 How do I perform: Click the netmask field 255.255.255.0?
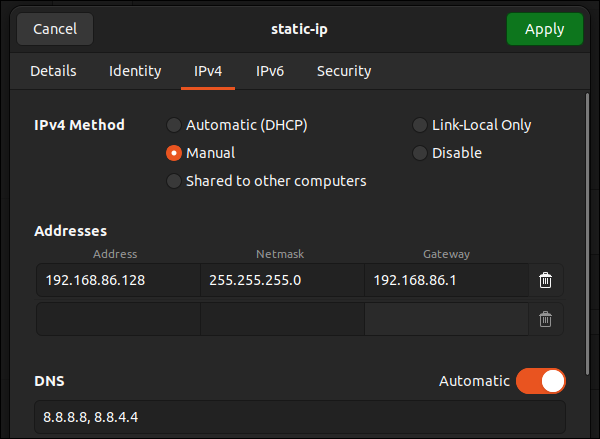pos(282,280)
